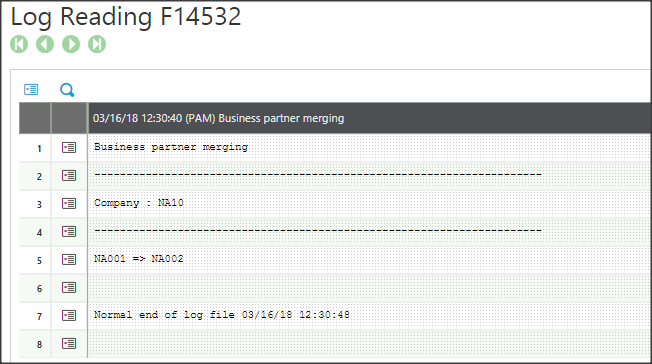Click the 'Business partner merging' text in row 1
The height and width of the screenshot is (364, 652).
coord(170,147)
